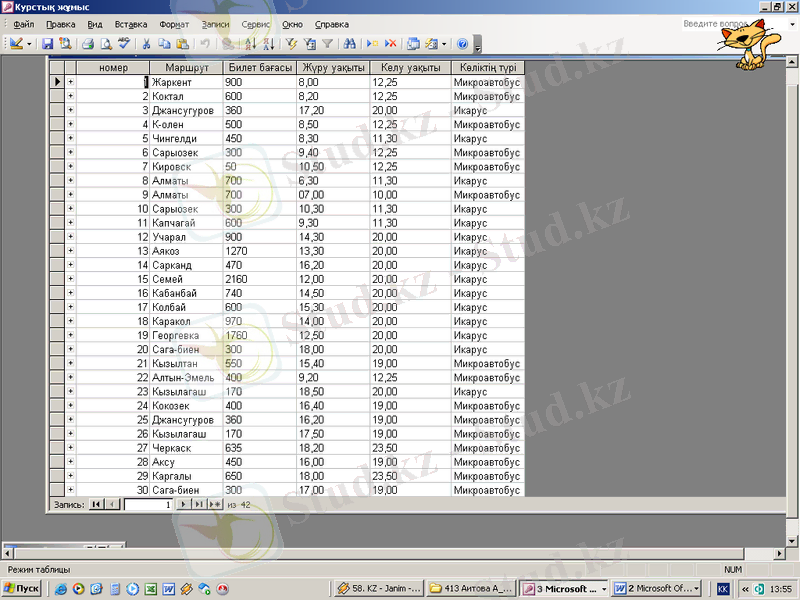800x600 pixels.
Task: Click the Cut scissors icon
Action: tap(147, 44)
